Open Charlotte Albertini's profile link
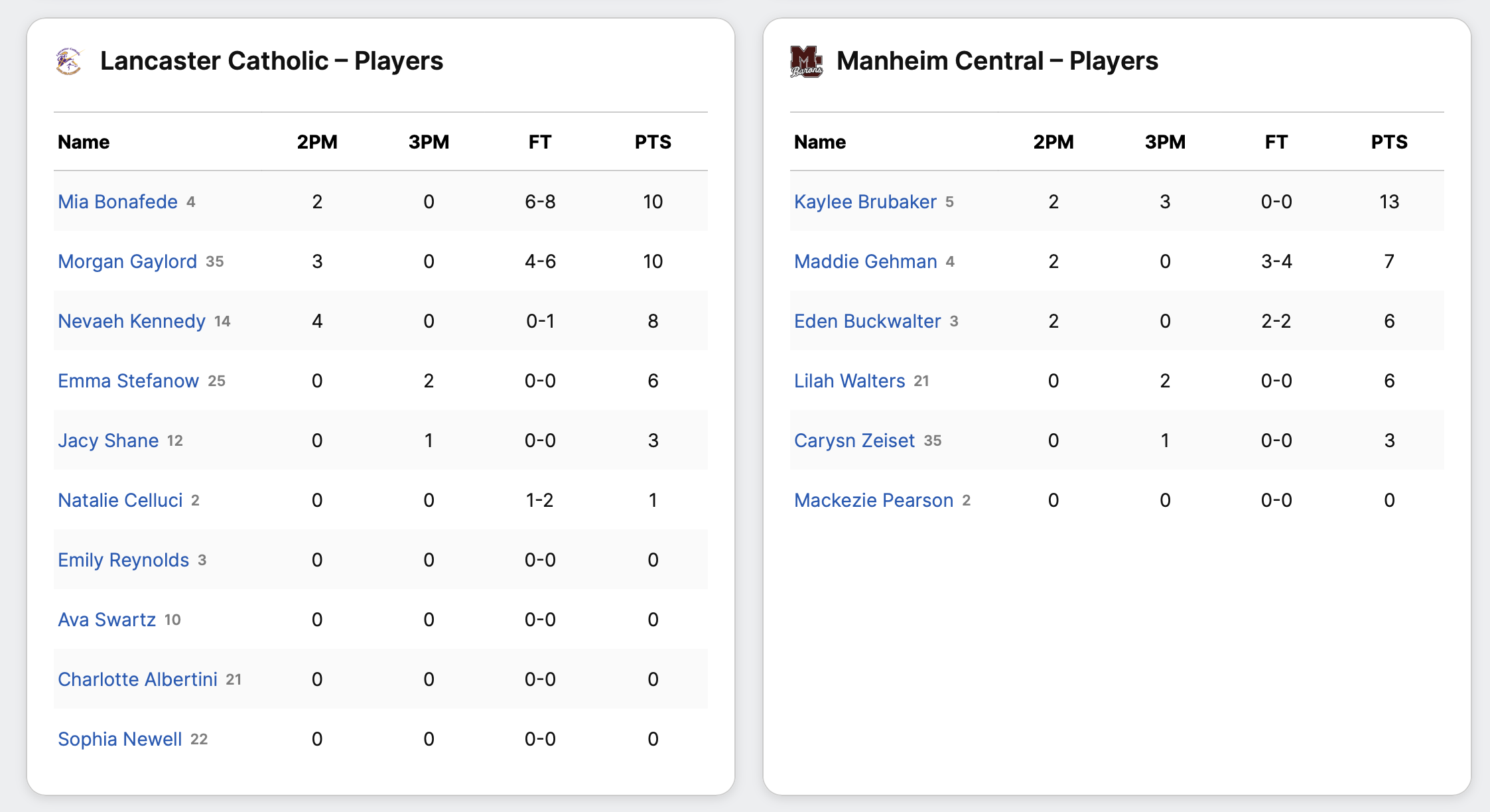Viewport: 1490px width, 812px height. point(137,679)
